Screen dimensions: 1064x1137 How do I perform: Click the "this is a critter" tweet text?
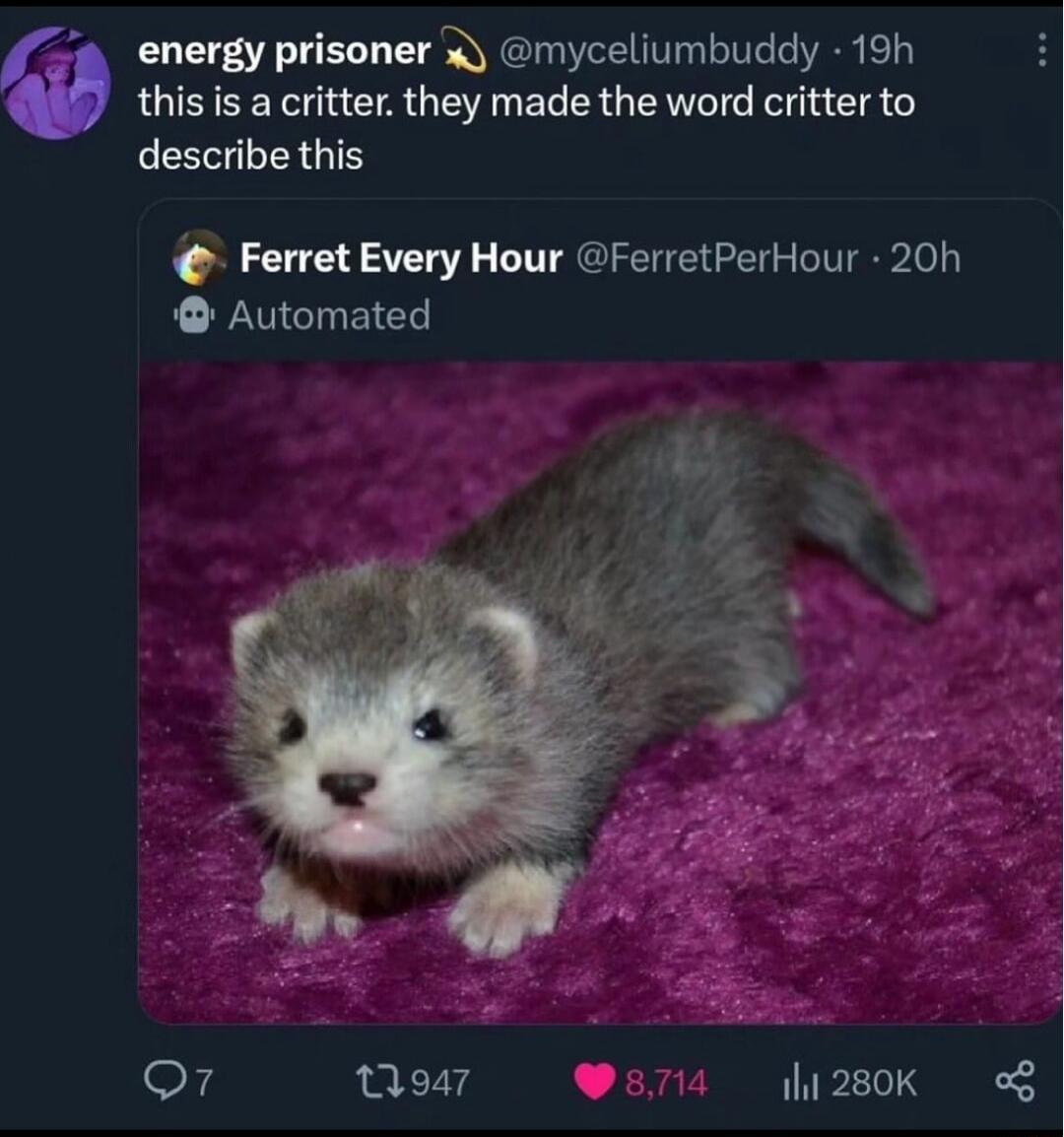[x=526, y=128]
